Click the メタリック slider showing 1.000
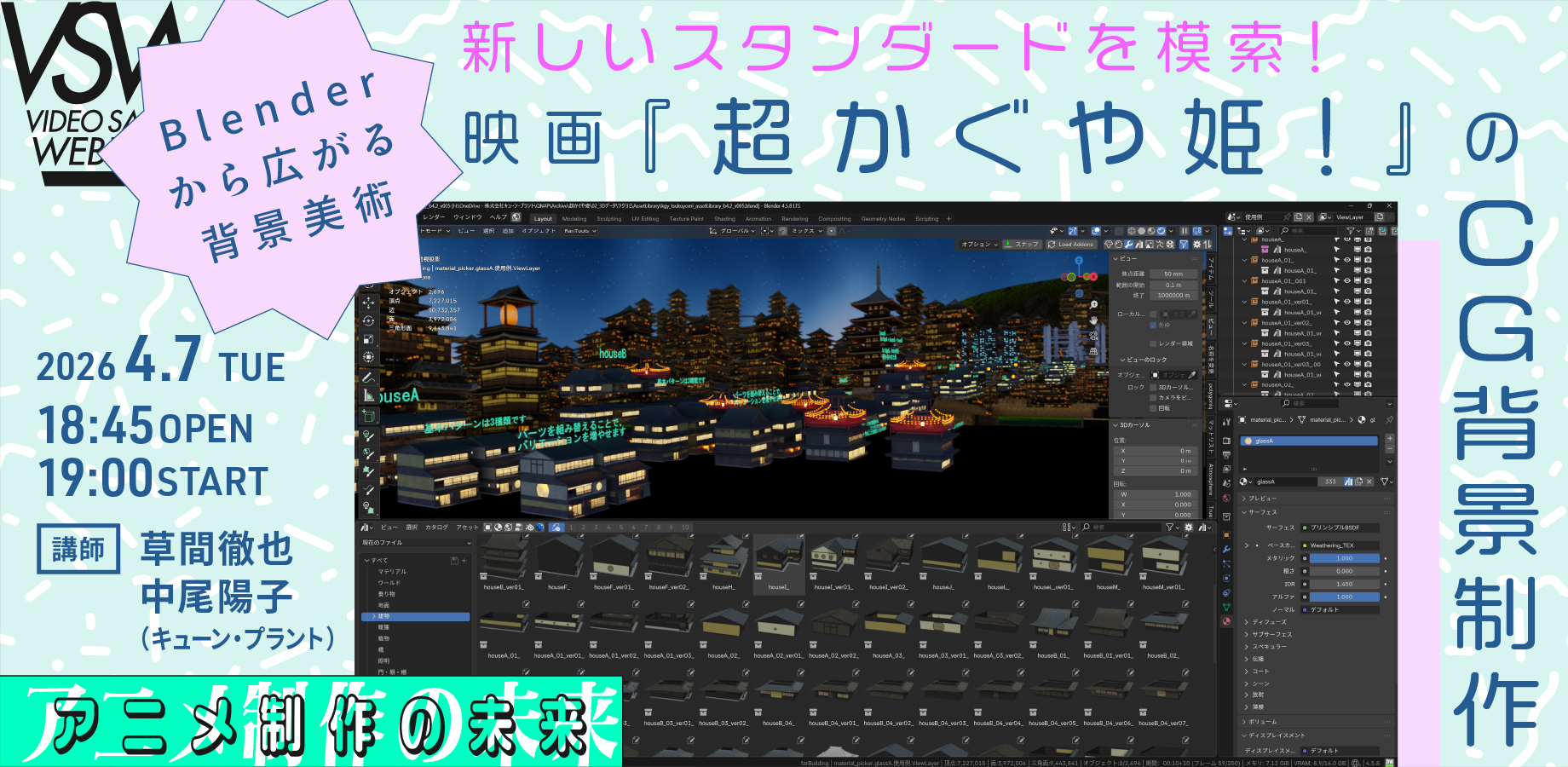Viewport: 1568px width, 767px height. [1345, 558]
